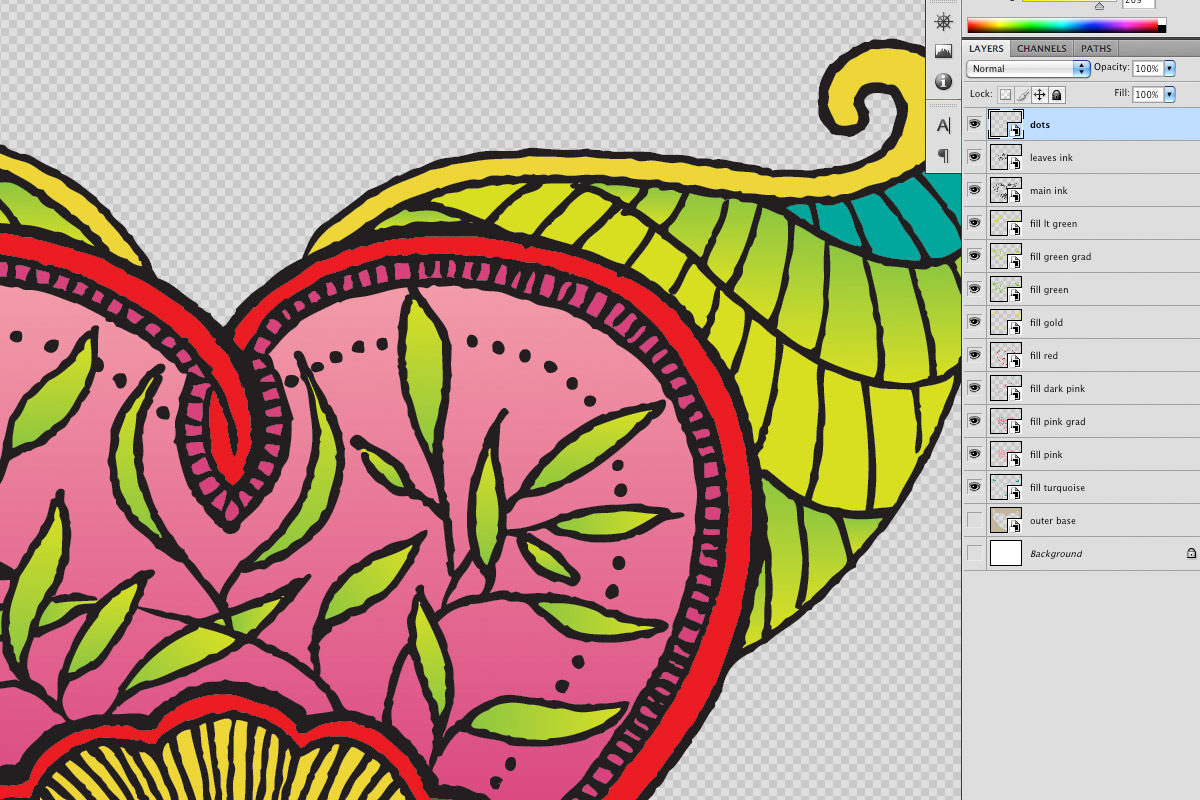
Task: Hide the fill gold layer
Action: pos(974,322)
